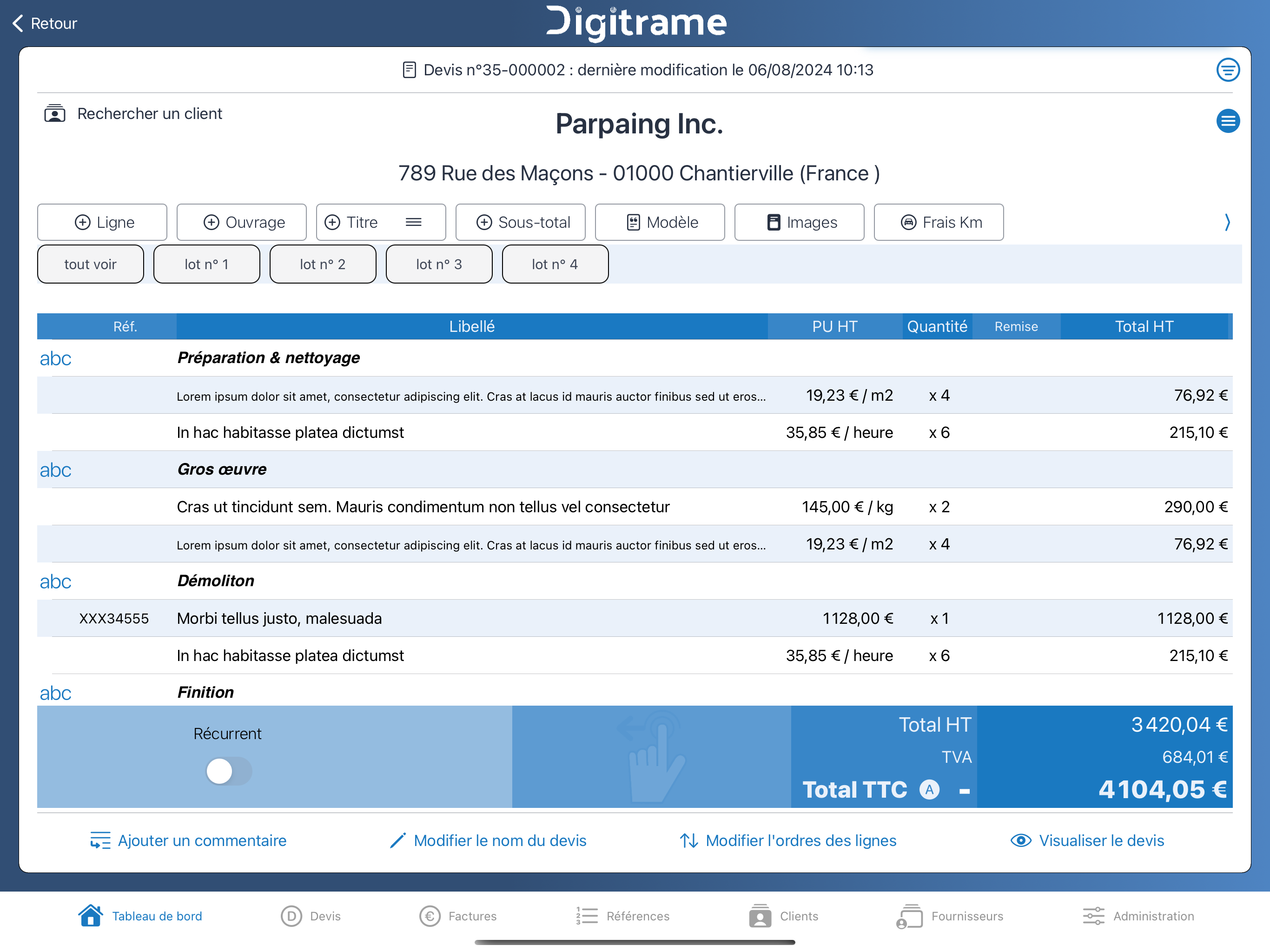1270x952 pixels.
Task: Add Frais Km mileage fees
Action: pos(939,222)
